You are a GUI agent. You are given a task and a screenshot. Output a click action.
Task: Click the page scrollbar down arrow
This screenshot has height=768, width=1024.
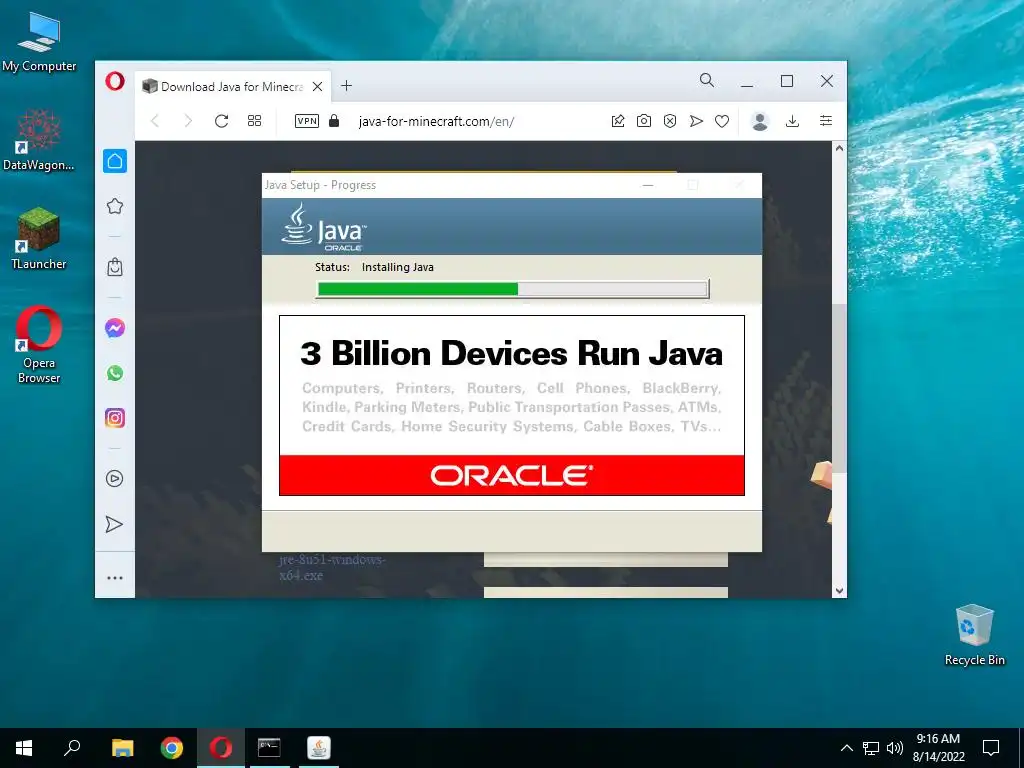839,591
